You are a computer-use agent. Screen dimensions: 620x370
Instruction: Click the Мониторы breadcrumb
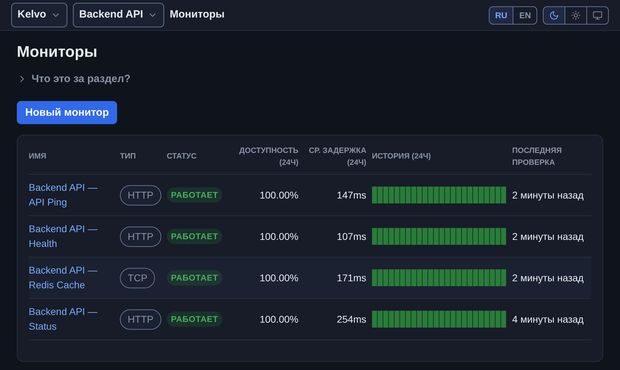pos(197,14)
